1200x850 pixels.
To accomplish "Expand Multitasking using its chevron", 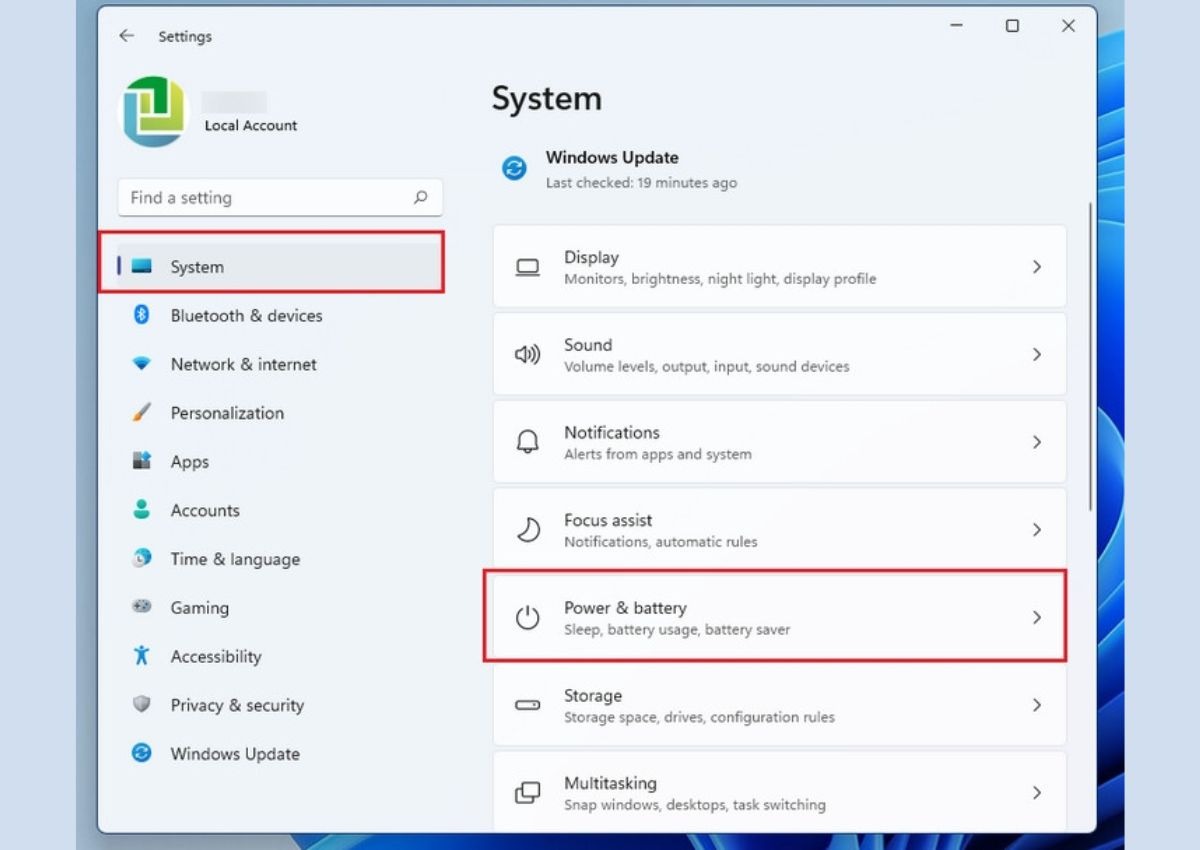I will [1037, 793].
